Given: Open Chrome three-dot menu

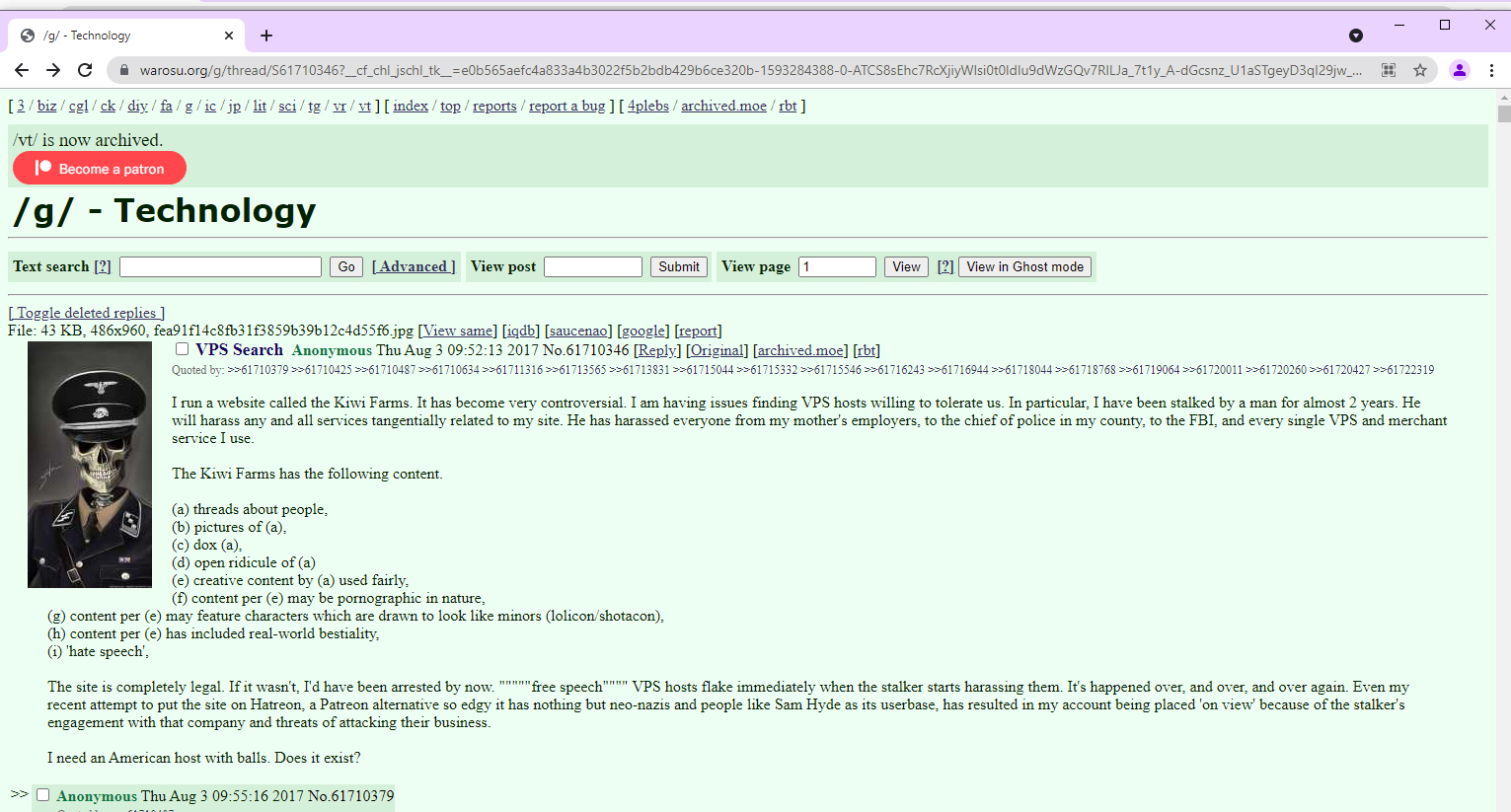Looking at the screenshot, I should point(1491,70).
